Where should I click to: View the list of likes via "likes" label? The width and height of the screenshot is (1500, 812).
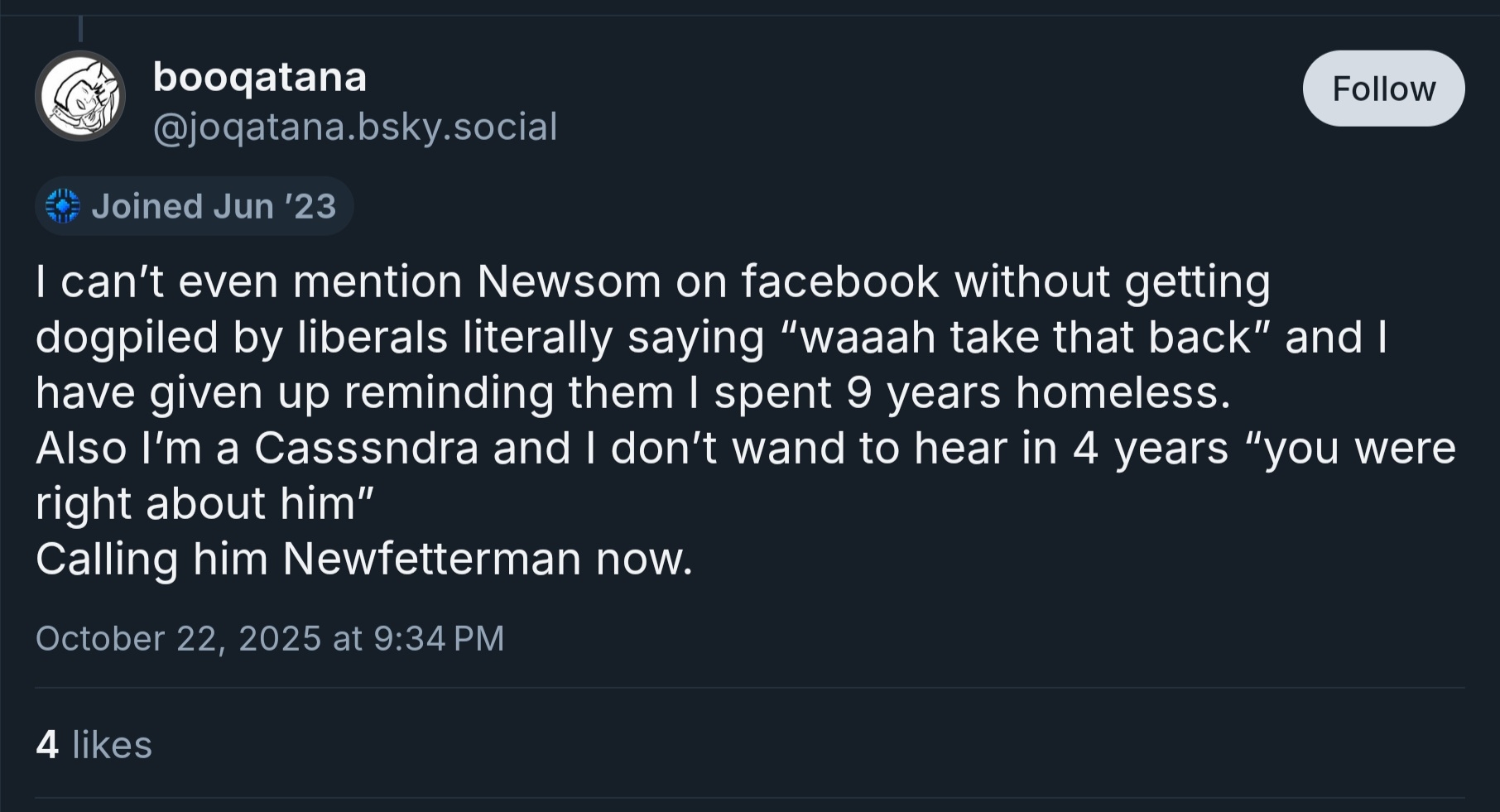(112, 745)
